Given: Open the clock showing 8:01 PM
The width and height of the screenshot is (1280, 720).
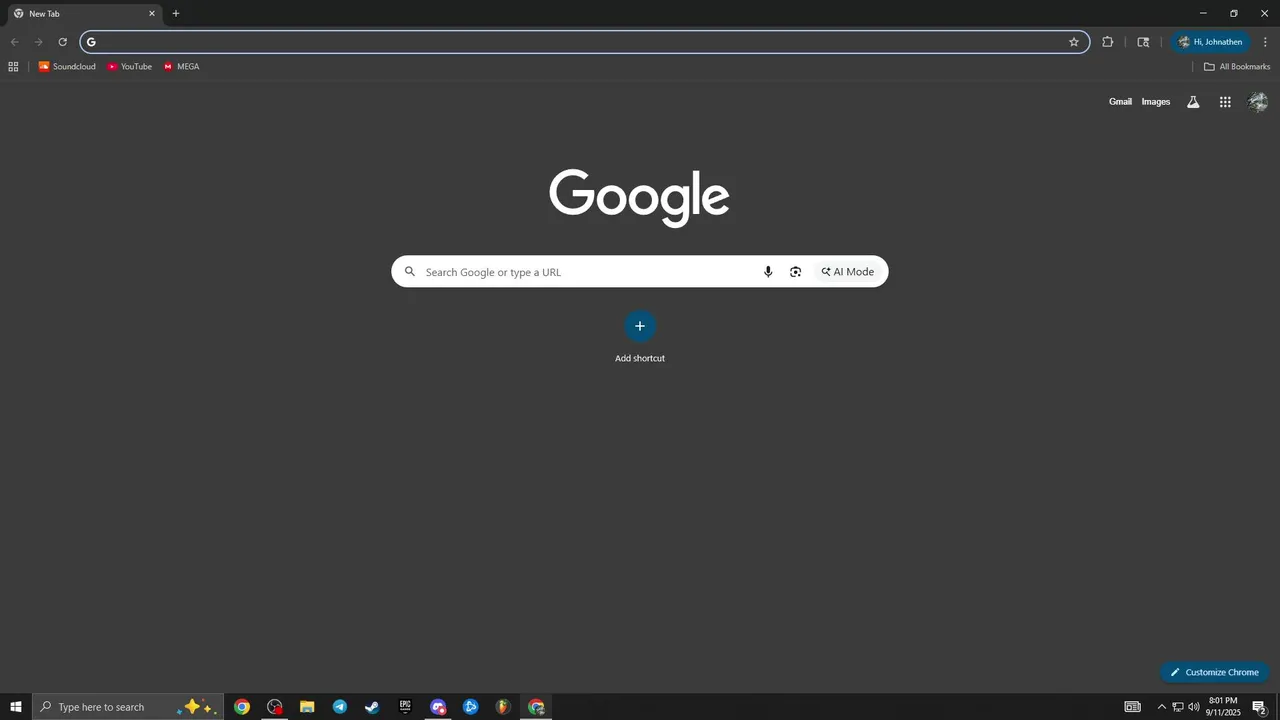Looking at the screenshot, I should coord(1223,707).
